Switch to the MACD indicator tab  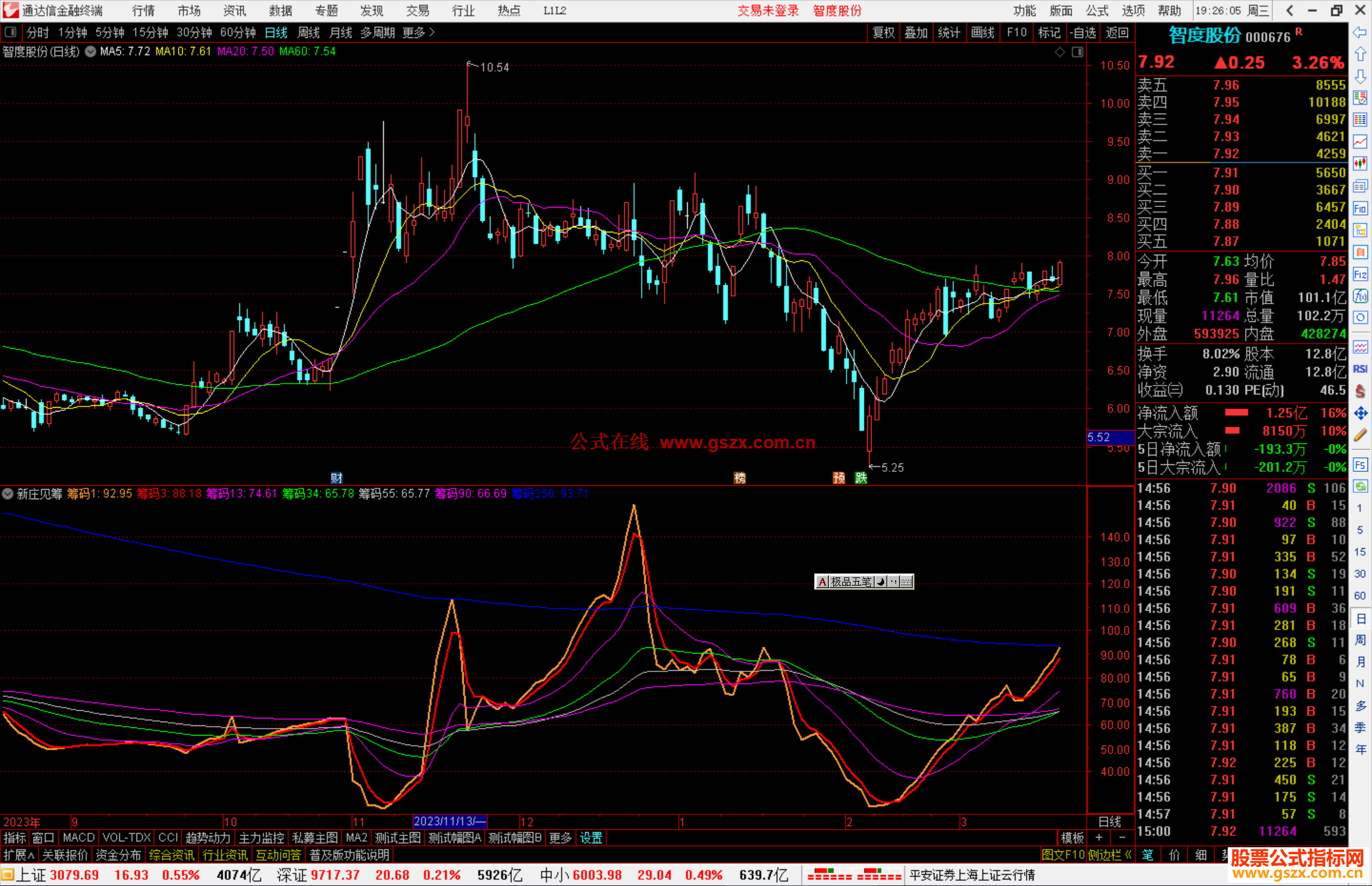[x=79, y=838]
